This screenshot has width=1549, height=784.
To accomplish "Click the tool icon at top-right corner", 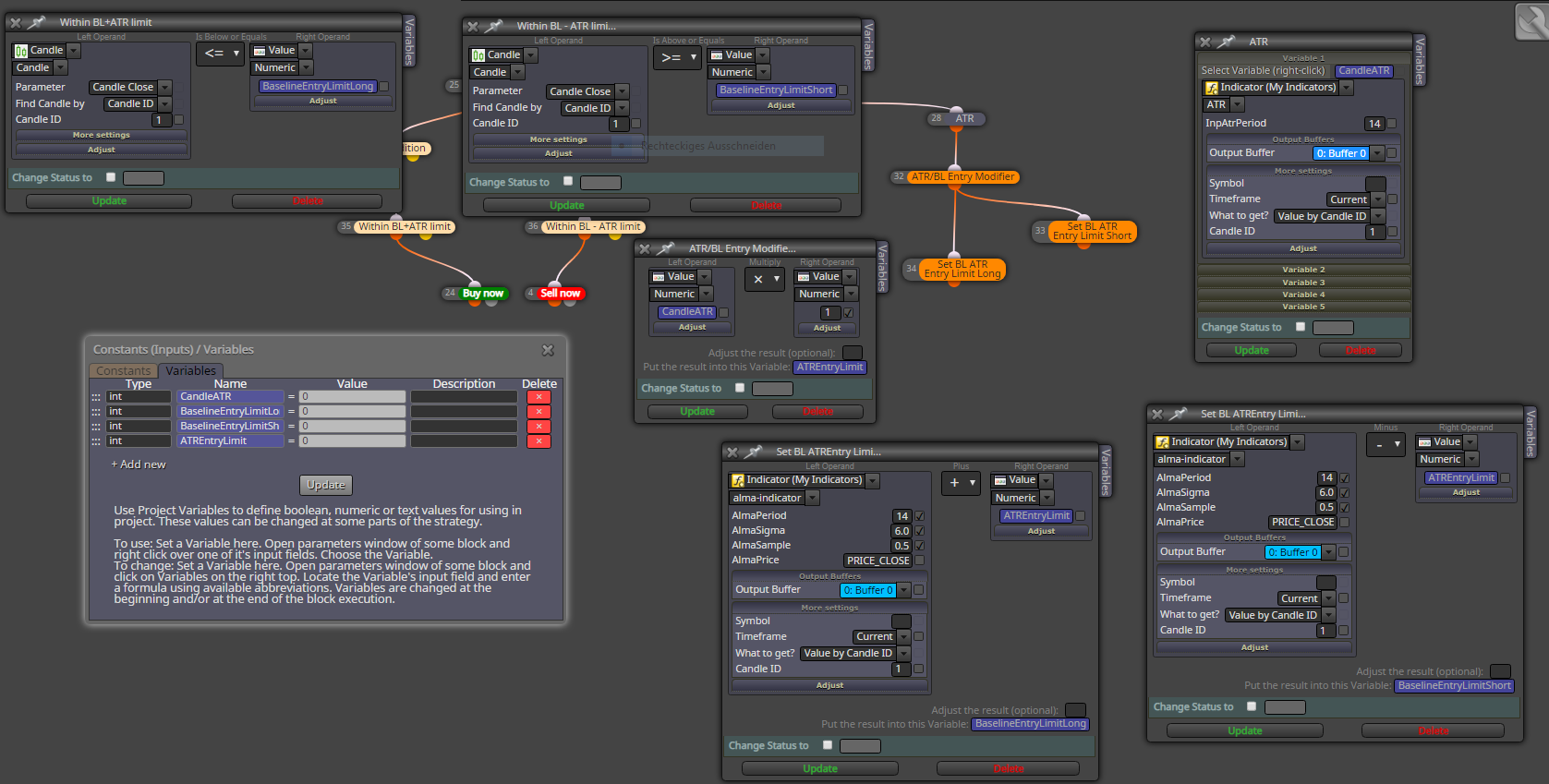I will 1531,21.
